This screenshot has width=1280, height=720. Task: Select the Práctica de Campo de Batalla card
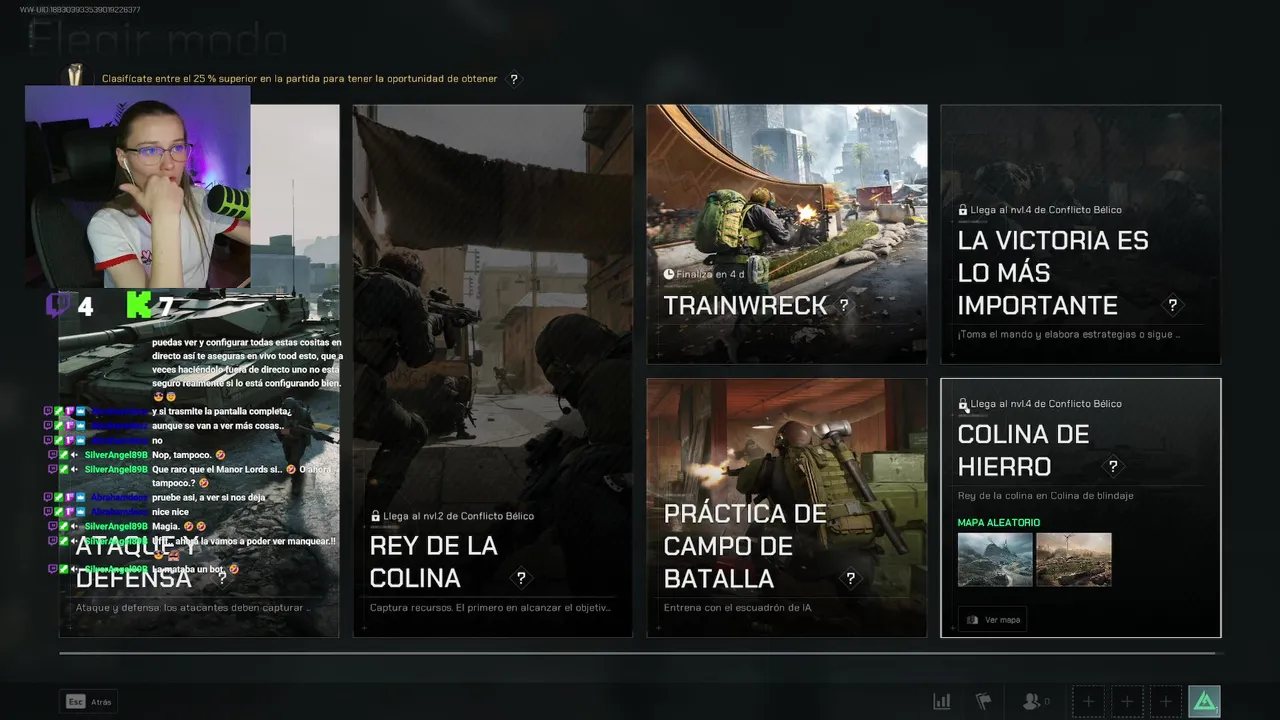(787, 508)
